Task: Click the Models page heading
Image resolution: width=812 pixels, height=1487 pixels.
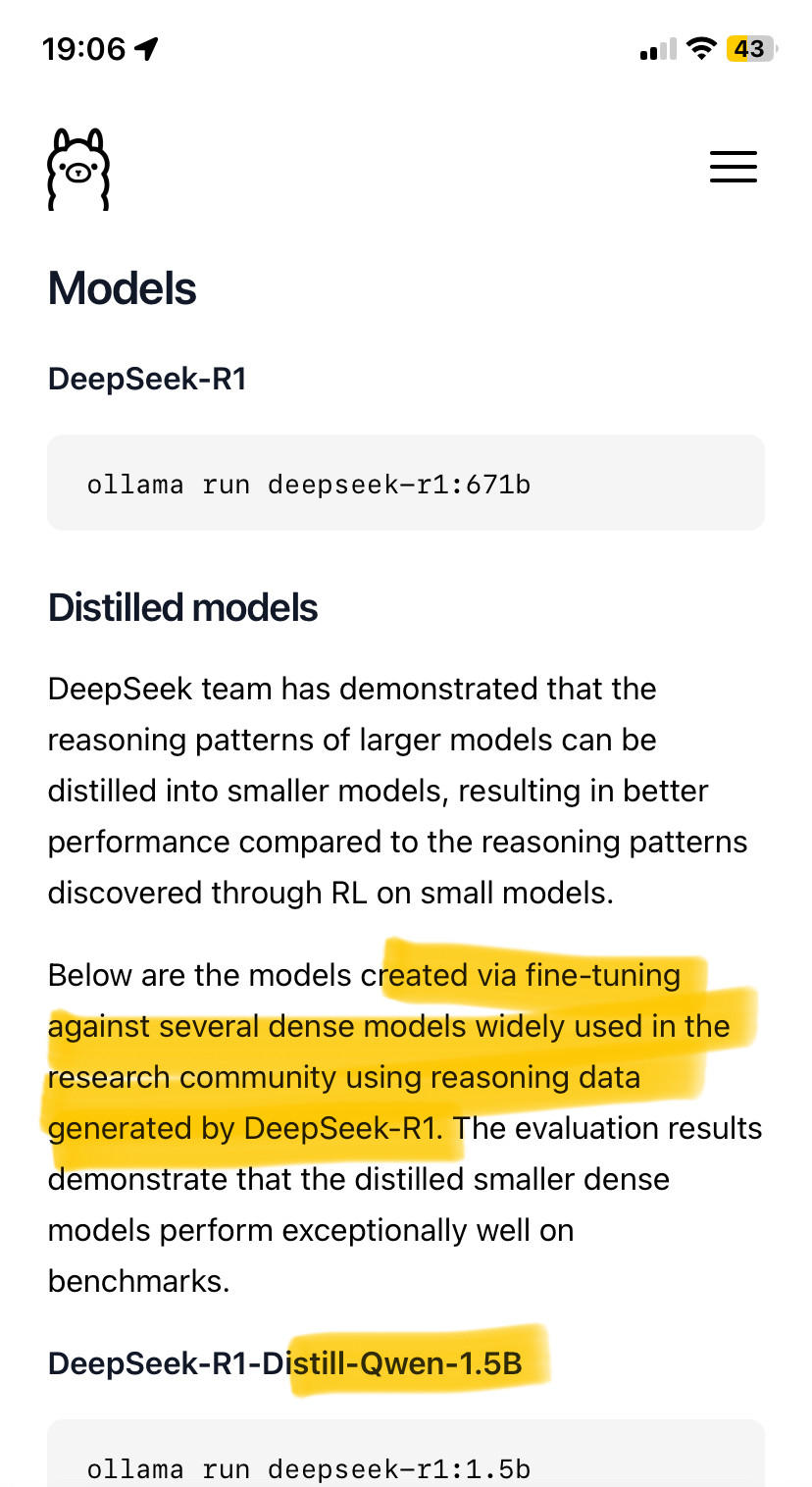Action: (123, 289)
